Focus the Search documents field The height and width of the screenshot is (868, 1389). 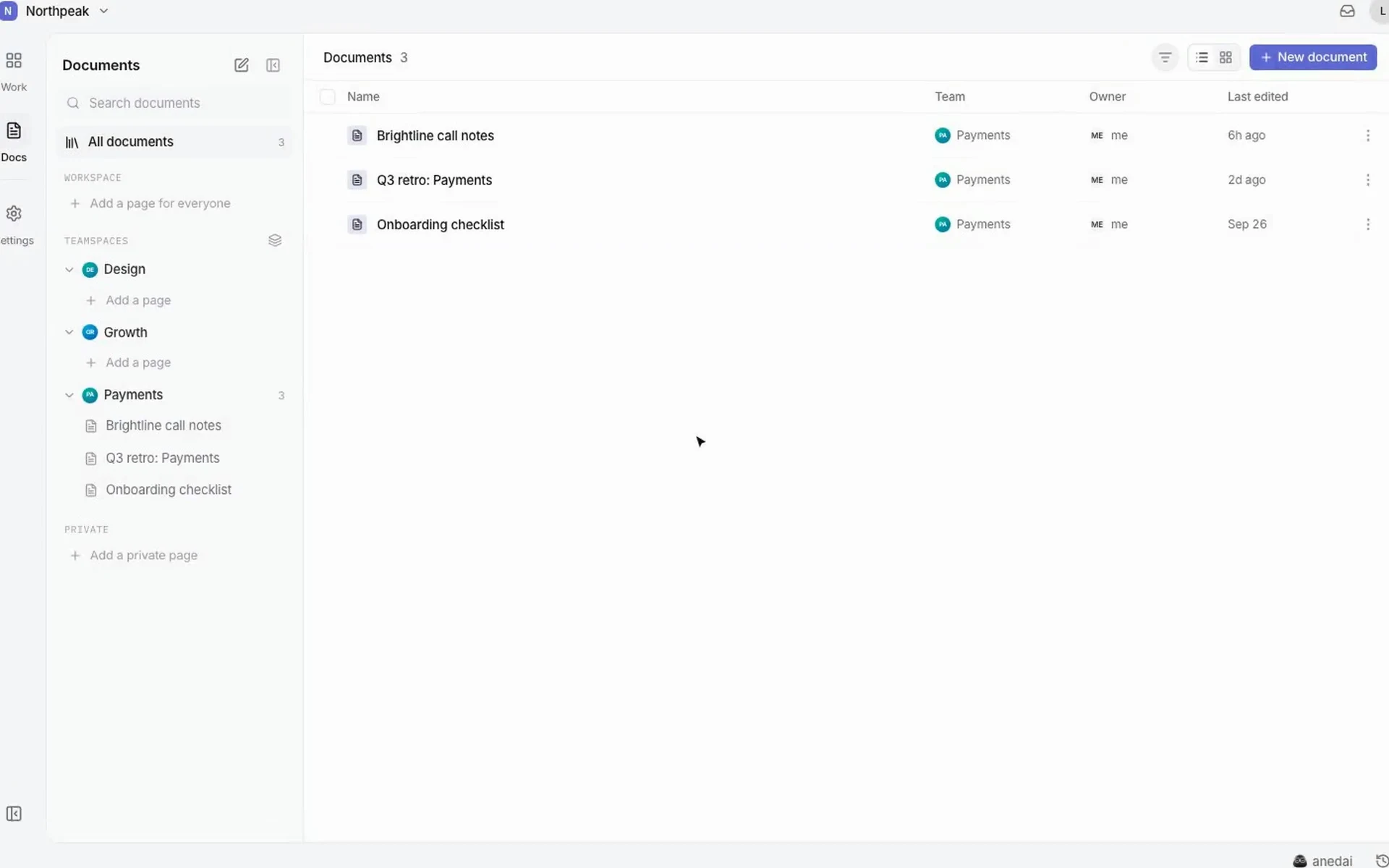point(174,103)
